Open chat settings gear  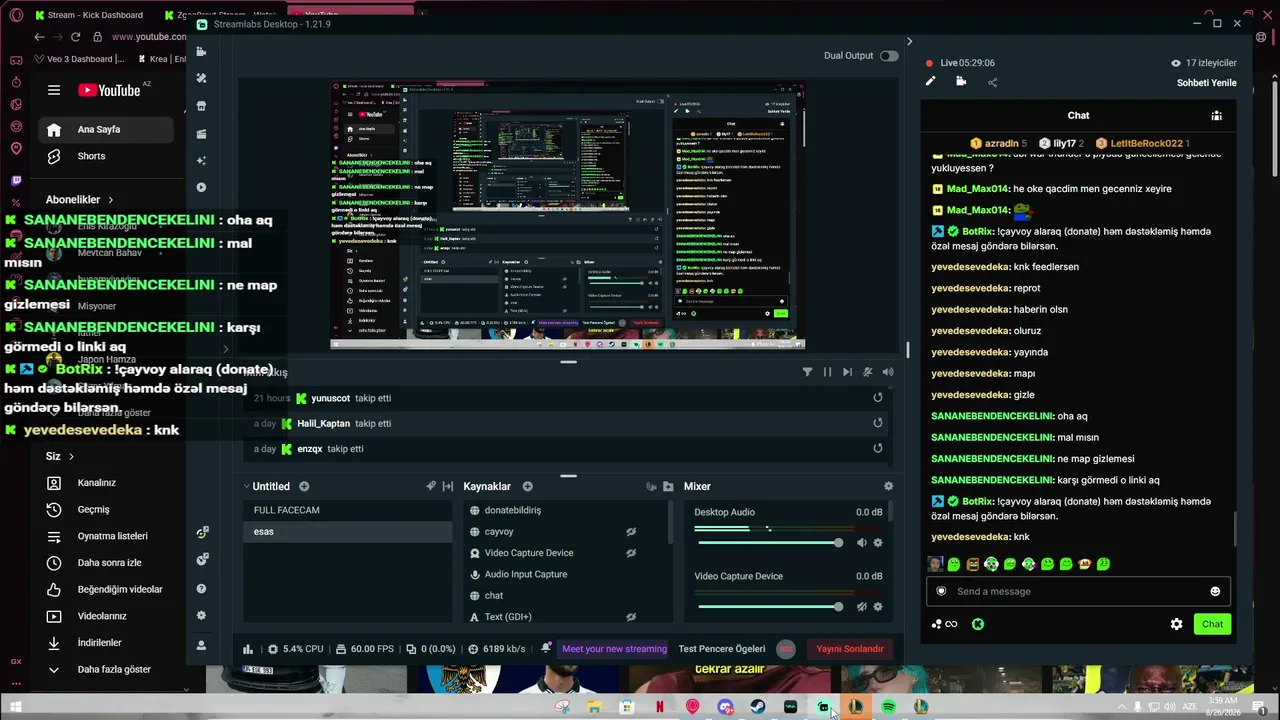click(x=1177, y=624)
